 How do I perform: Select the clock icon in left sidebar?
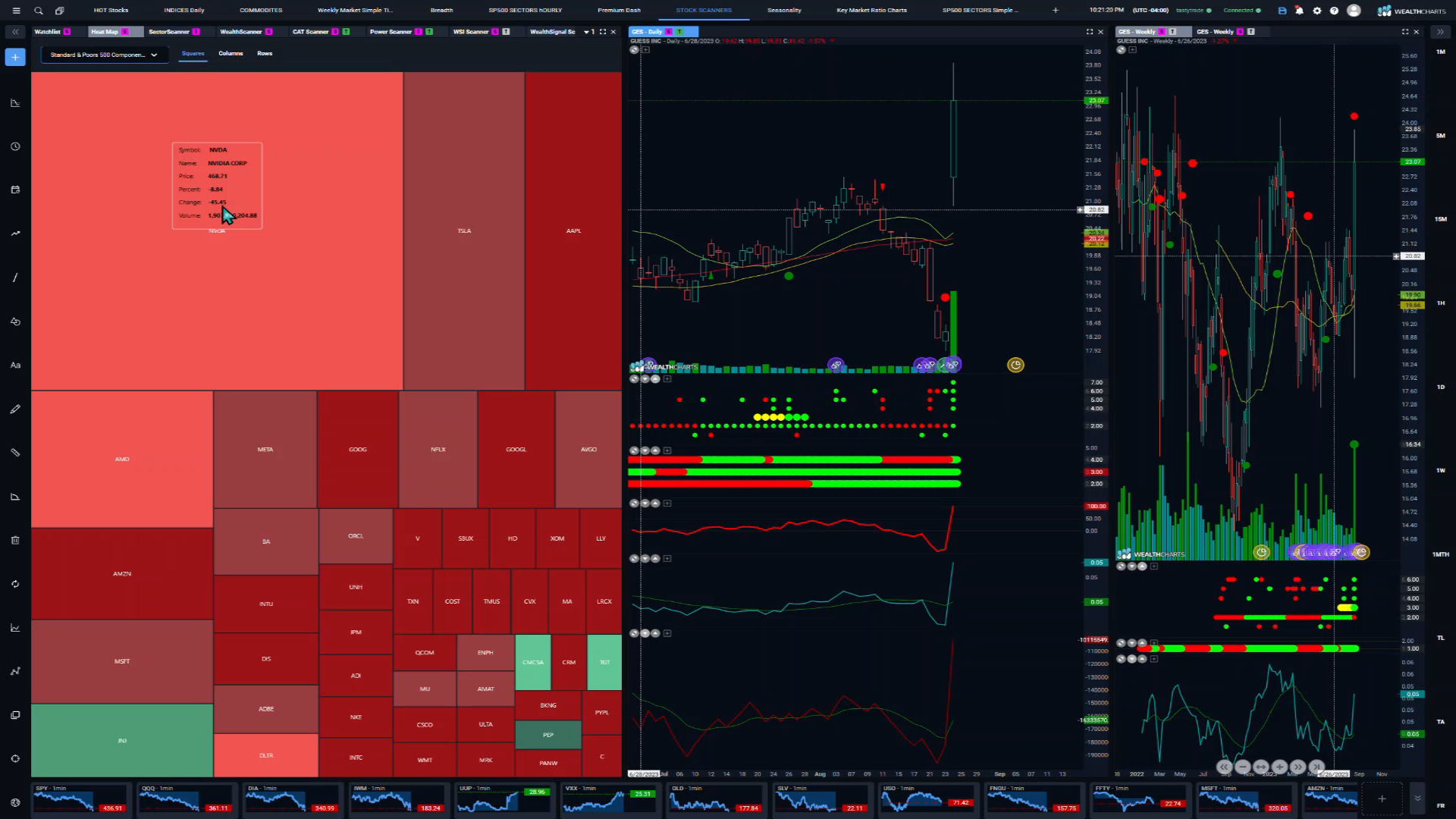pyautogui.click(x=15, y=146)
